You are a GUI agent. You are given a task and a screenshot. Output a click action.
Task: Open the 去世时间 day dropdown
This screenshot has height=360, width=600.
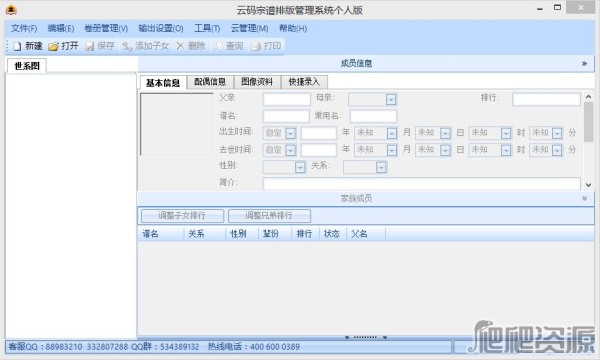click(x=445, y=150)
